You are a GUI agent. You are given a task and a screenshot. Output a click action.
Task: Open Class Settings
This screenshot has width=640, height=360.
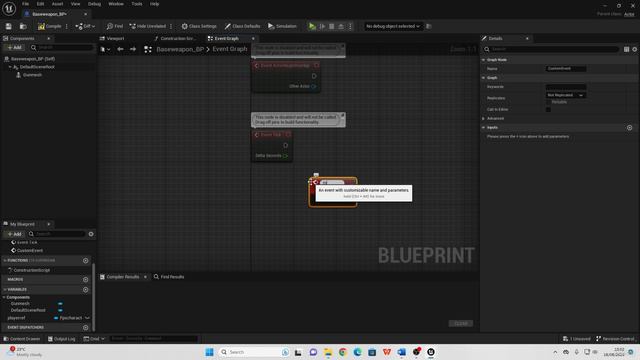tap(199, 26)
